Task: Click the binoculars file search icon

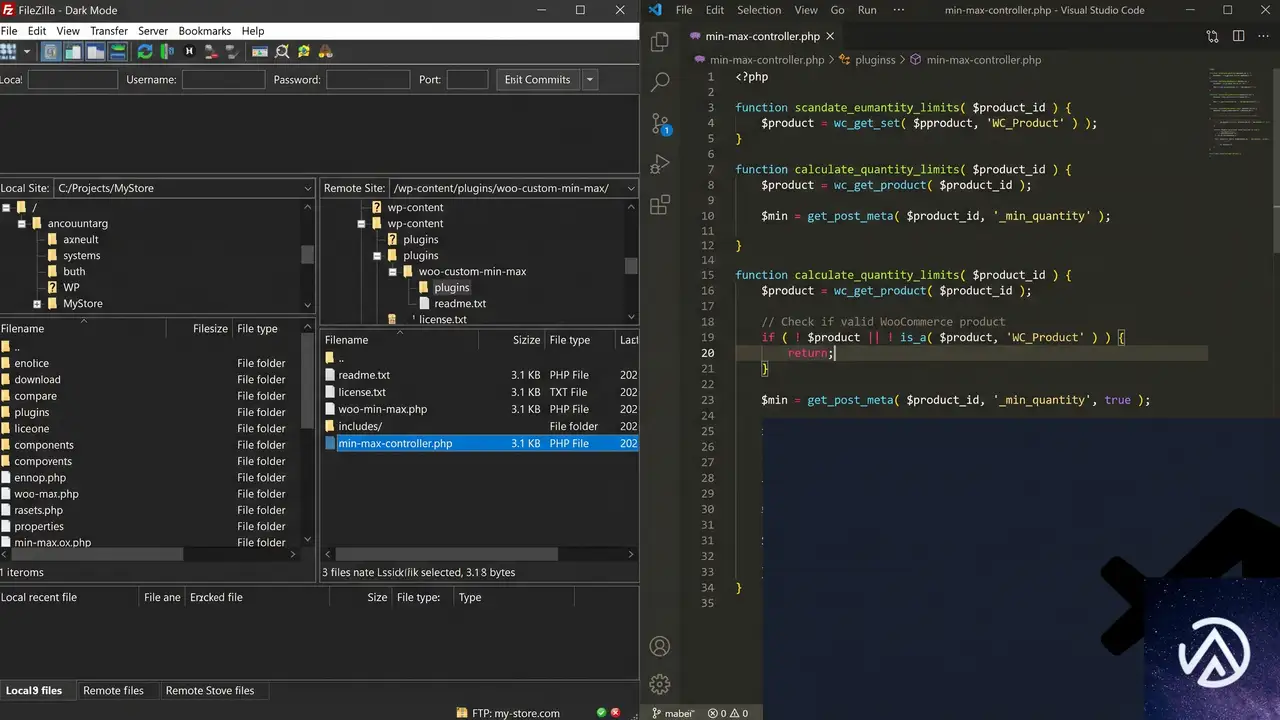Action: point(325,52)
